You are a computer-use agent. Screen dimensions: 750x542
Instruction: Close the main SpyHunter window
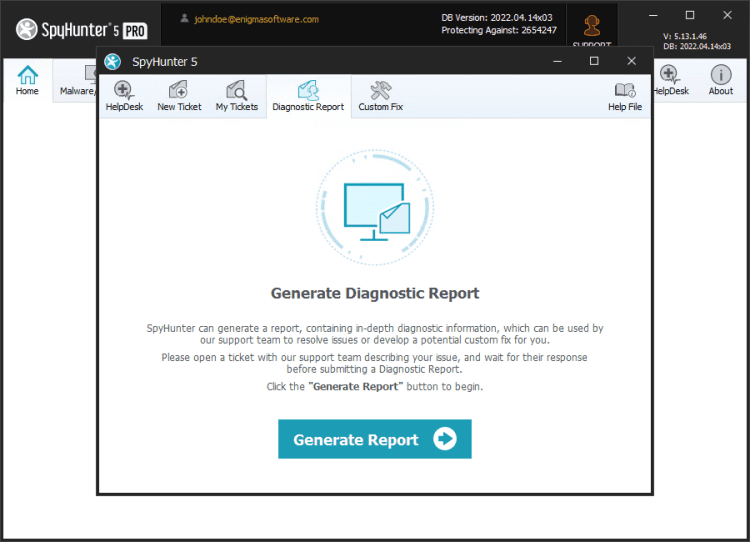click(x=728, y=15)
